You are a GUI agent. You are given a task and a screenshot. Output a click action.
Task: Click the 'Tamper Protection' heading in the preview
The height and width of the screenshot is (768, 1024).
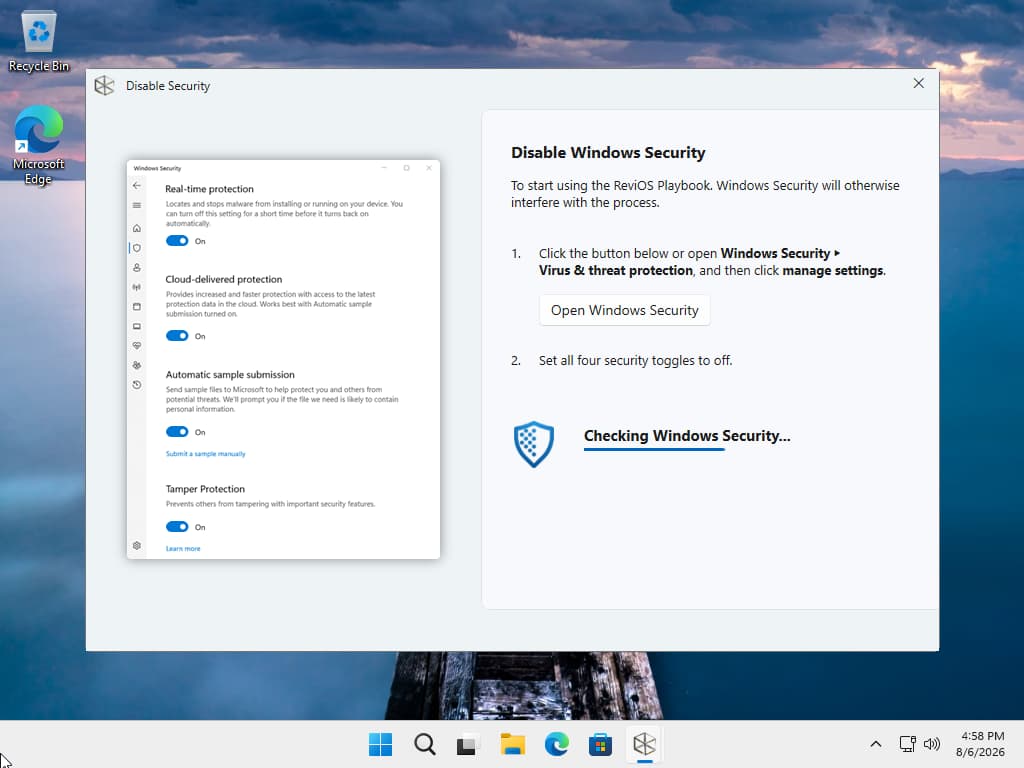click(205, 488)
